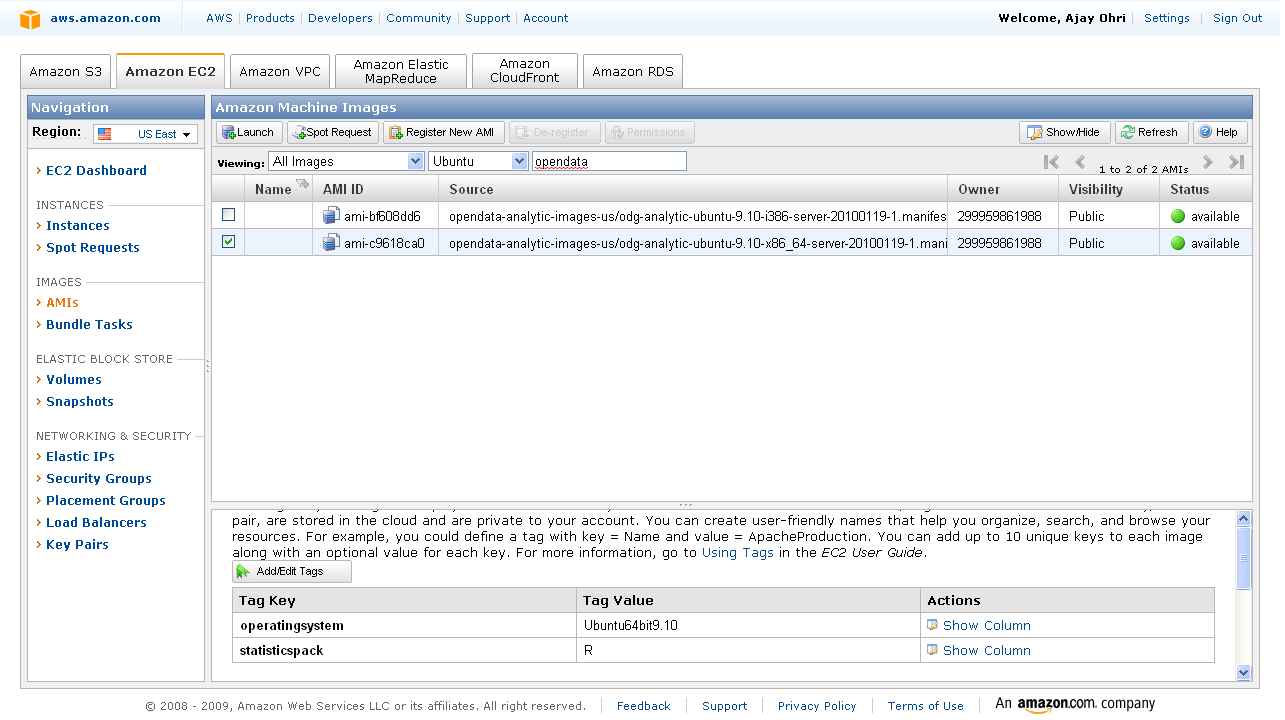
Task: Expand the All Images viewing dropdown
Action: point(346,161)
